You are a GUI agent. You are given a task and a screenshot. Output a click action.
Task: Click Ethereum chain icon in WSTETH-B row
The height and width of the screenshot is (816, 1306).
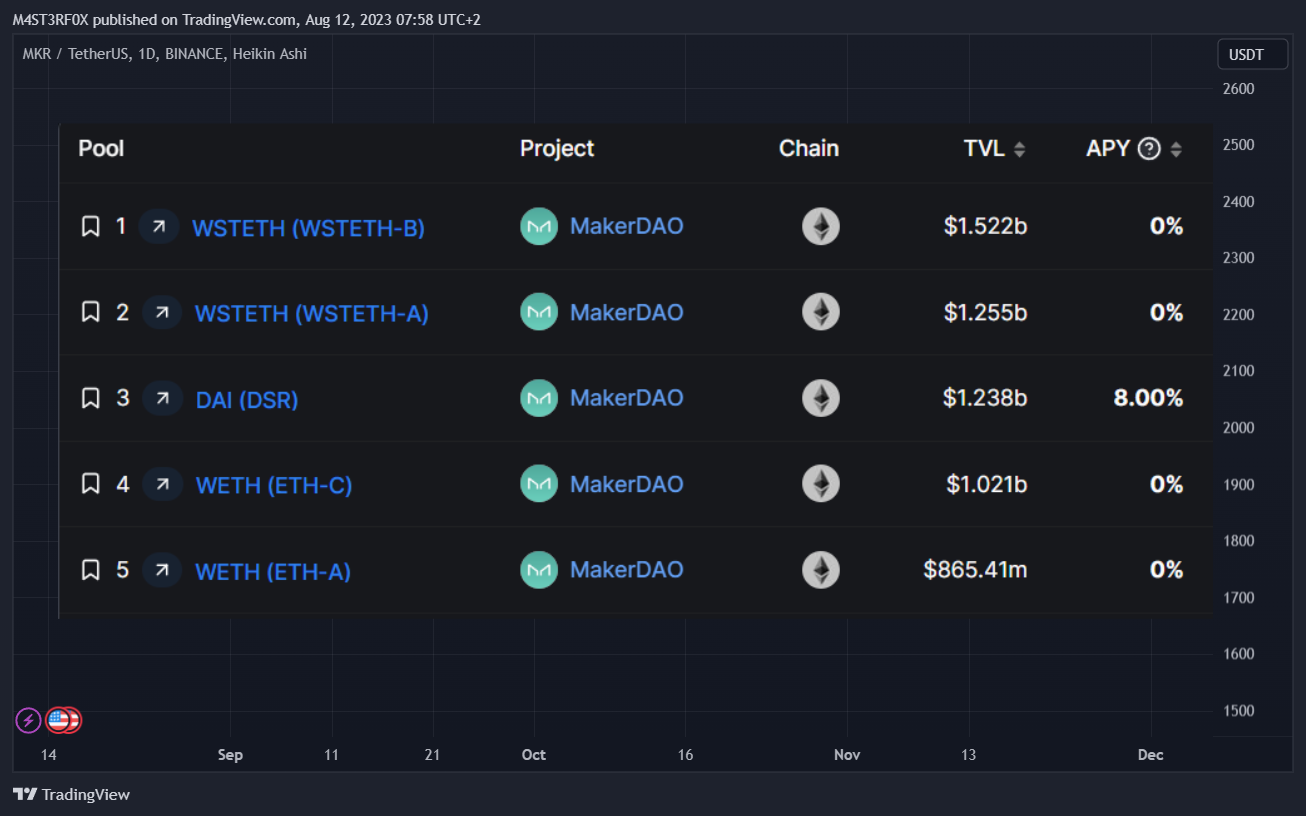click(821, 226)
